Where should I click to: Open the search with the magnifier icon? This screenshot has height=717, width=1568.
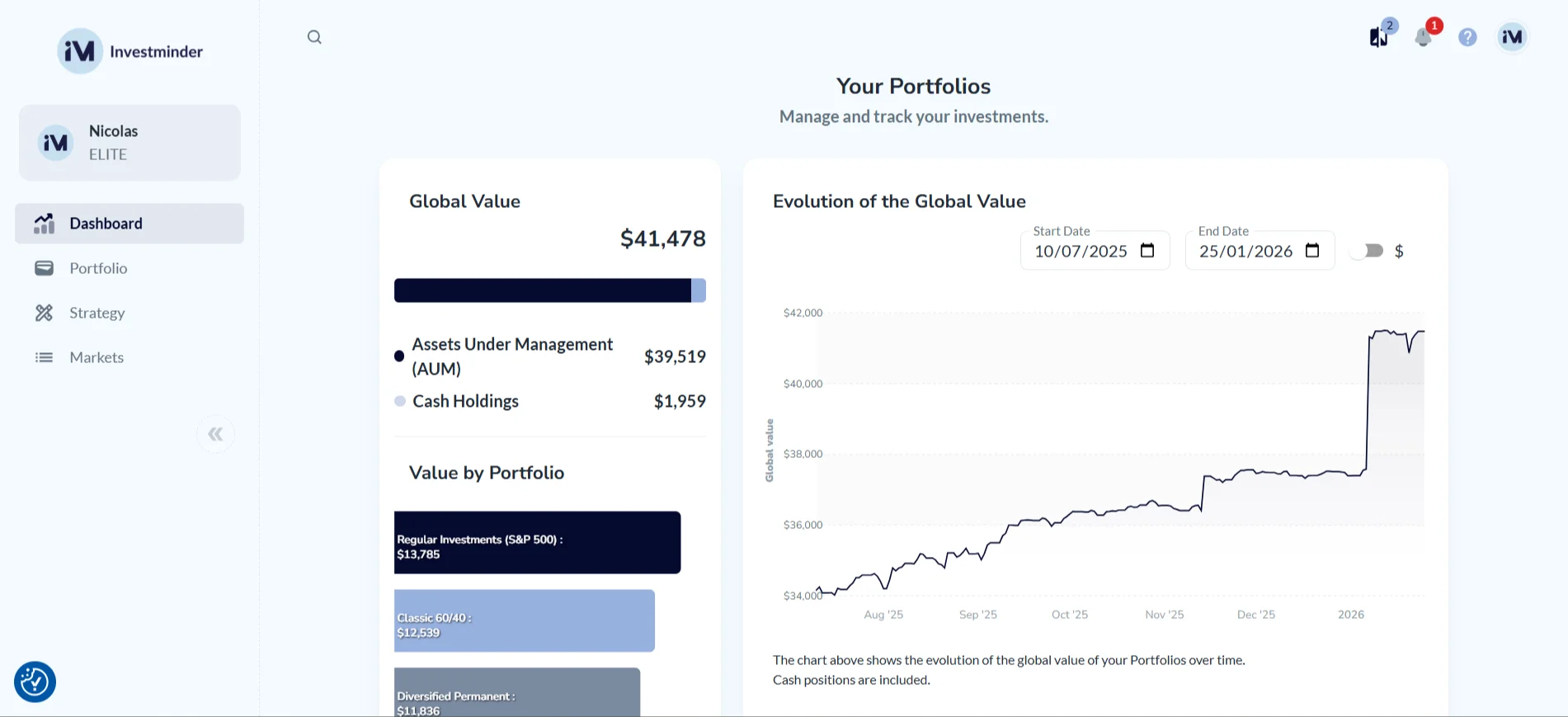click(314, 36)
